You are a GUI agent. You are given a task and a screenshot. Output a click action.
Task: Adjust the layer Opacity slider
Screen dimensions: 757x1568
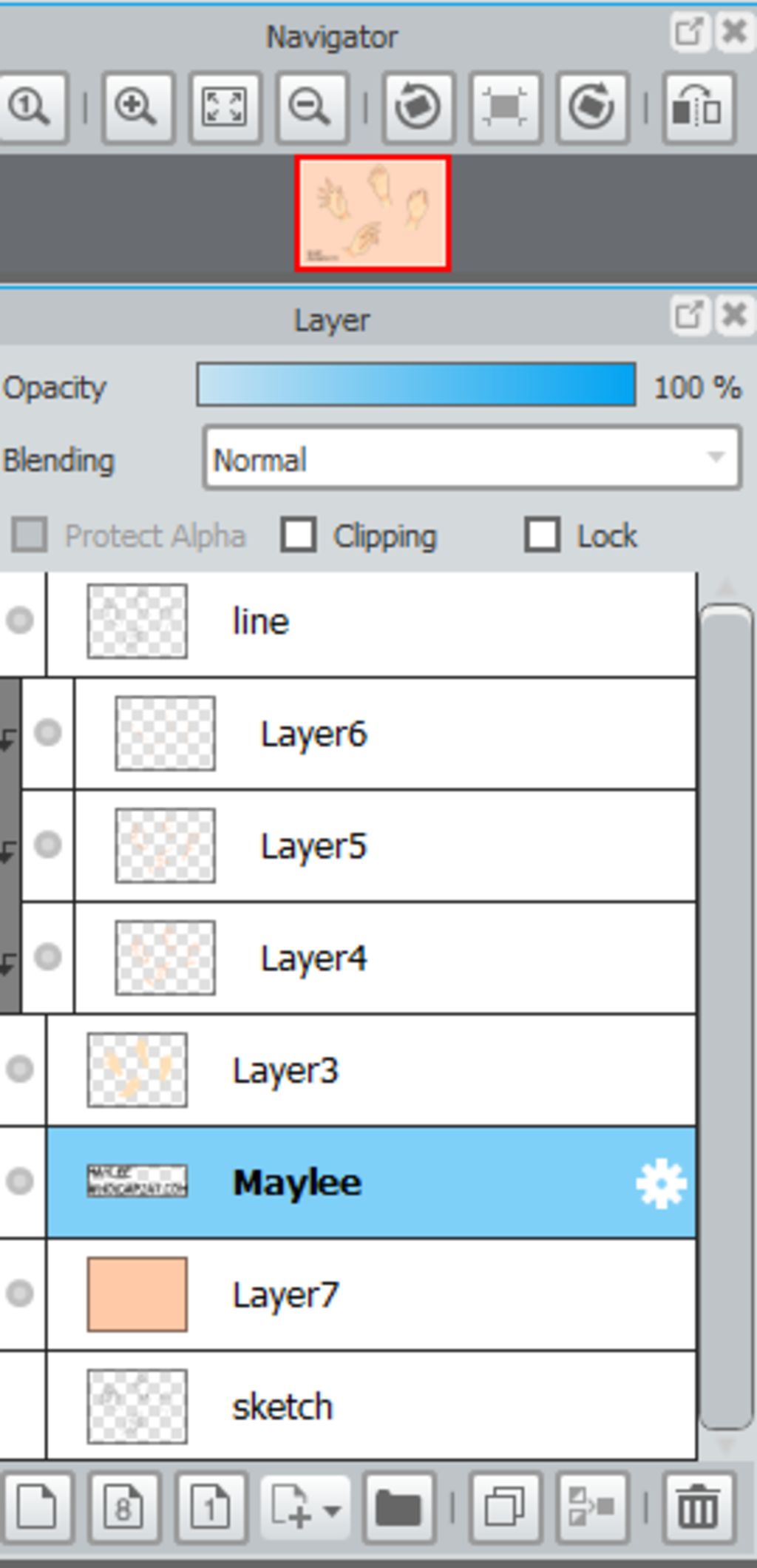pyautogui.click(x=416, y=385)
